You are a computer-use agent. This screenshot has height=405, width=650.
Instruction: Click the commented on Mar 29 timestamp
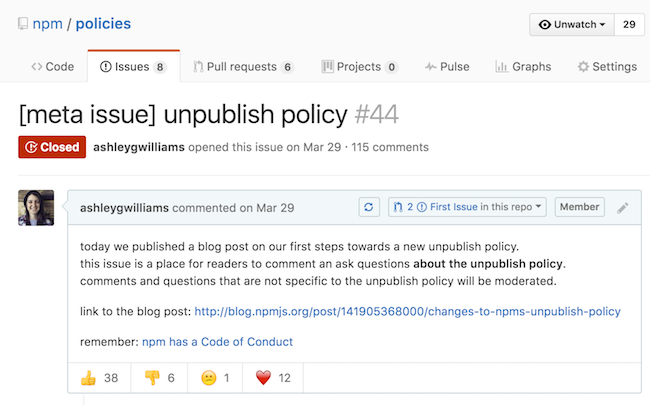click(233, 208)
